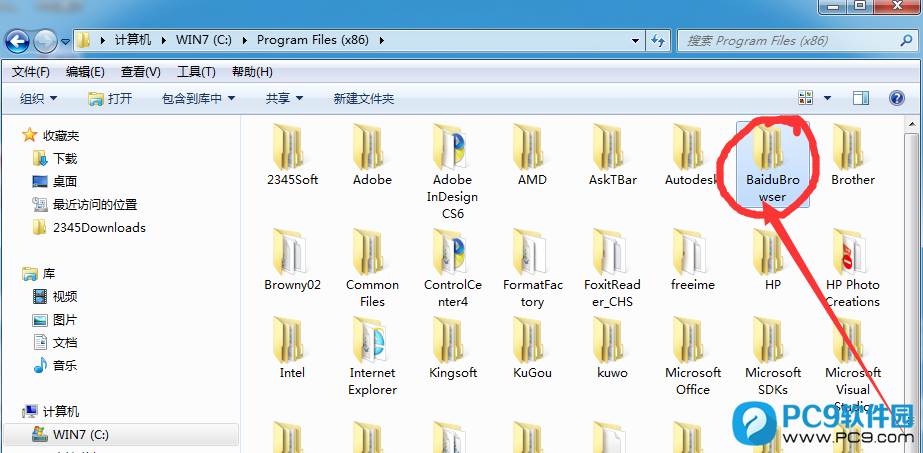Toggle the preview pane button

click(861, 98)
